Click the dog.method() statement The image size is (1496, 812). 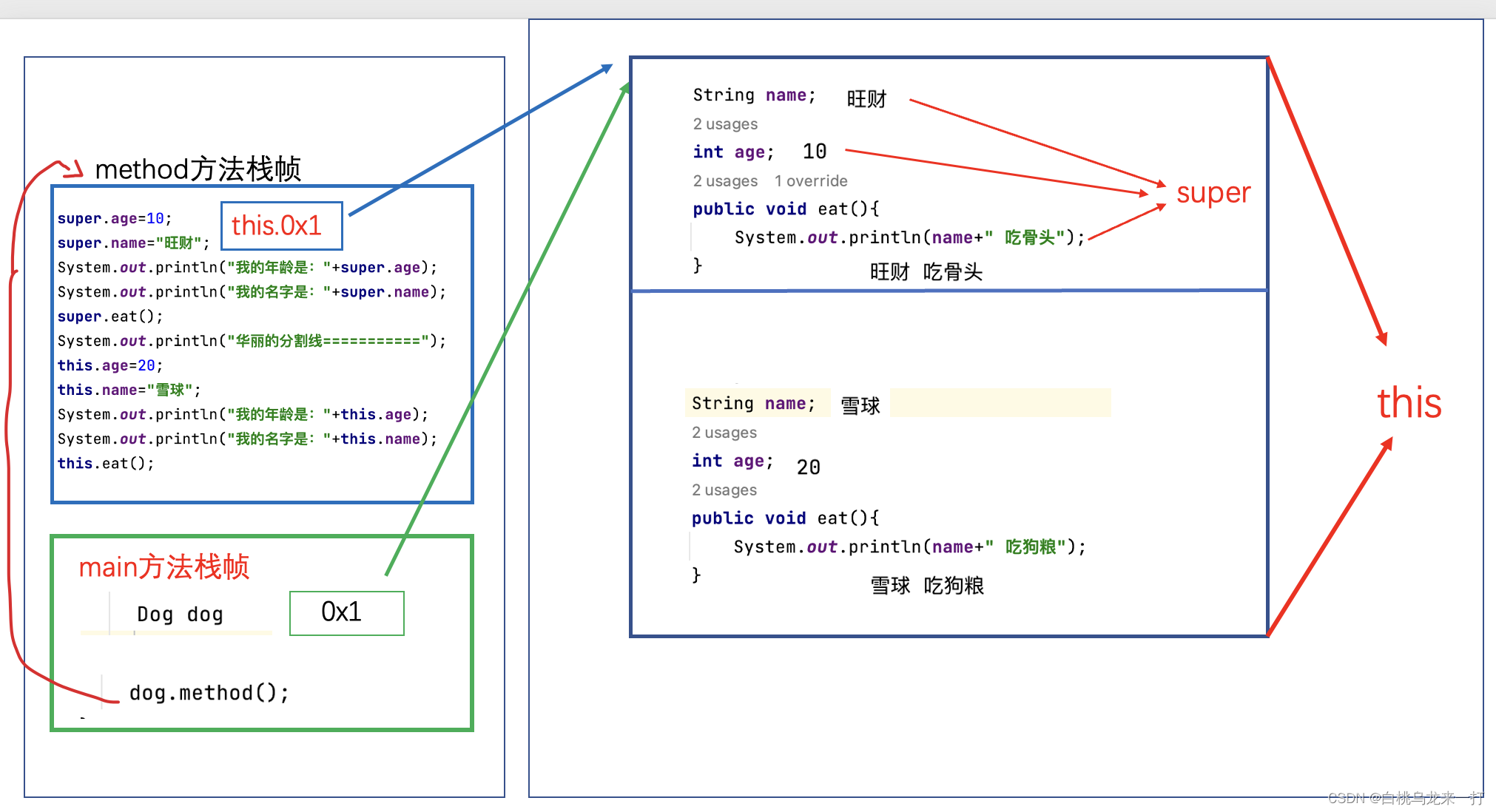208,692
